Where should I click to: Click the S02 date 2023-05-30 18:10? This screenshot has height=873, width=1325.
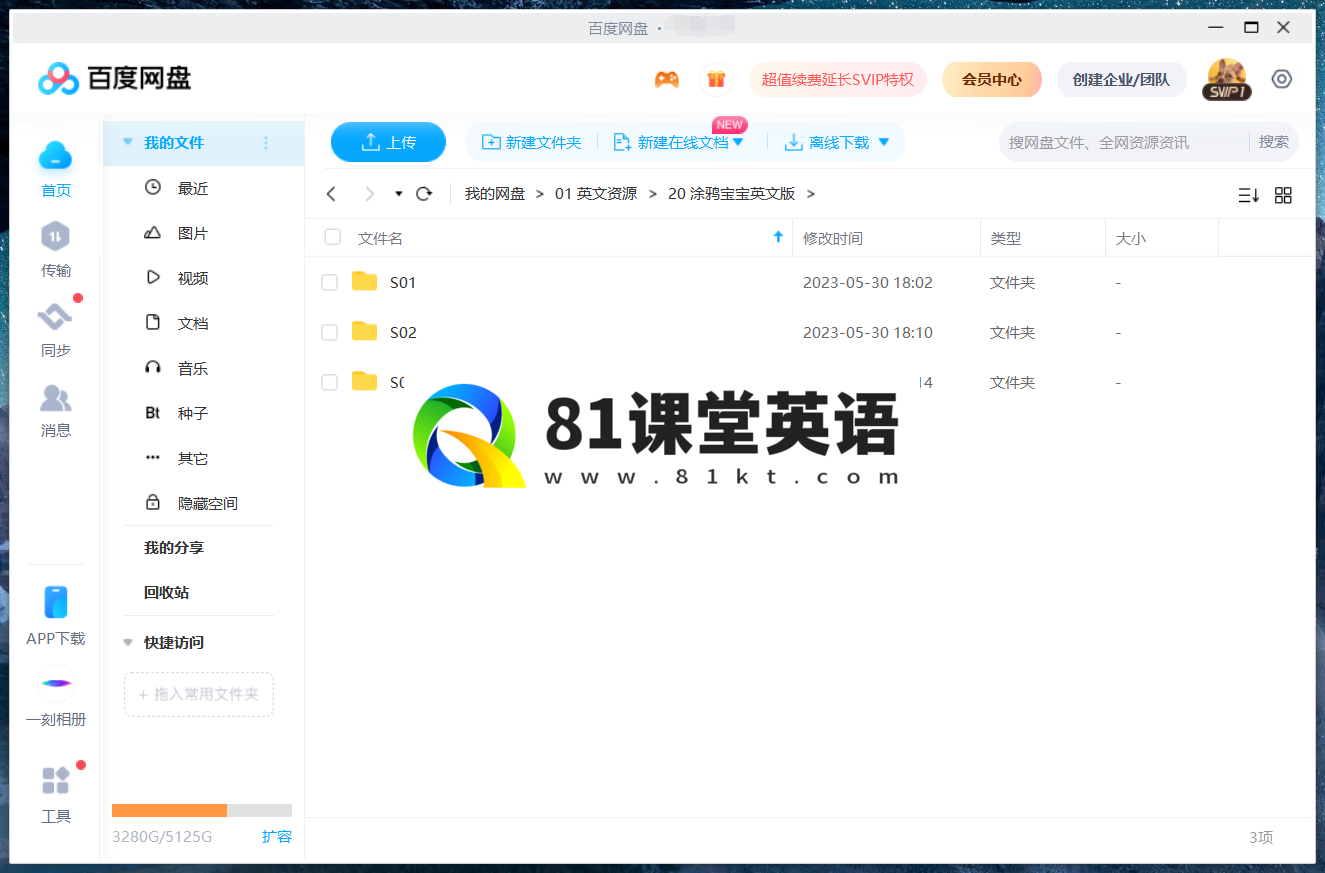pos(868,333)
